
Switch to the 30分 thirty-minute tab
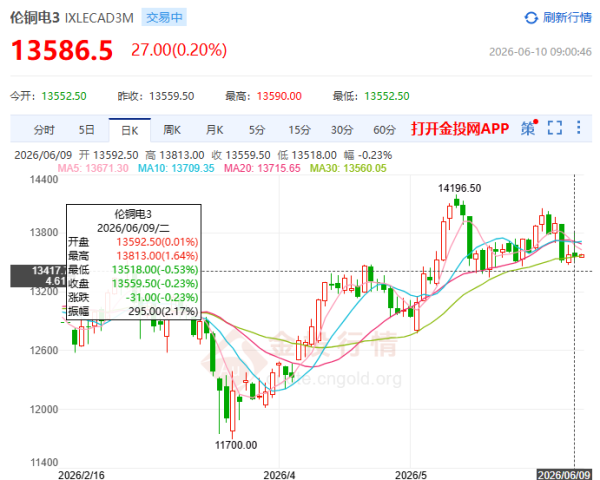click(x=342, y=130)
